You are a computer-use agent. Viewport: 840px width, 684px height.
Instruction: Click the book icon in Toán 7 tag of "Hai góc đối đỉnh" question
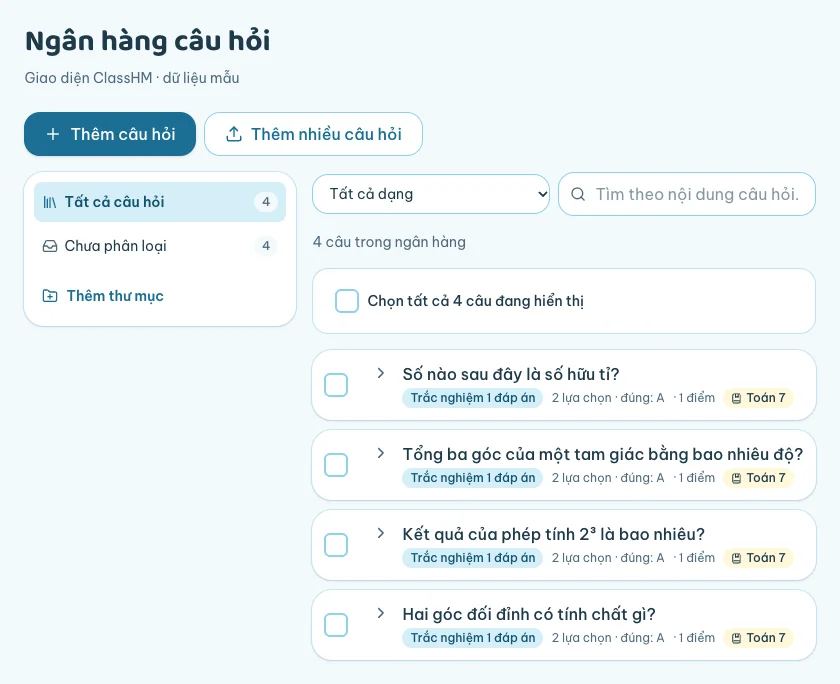click(737, 638)
